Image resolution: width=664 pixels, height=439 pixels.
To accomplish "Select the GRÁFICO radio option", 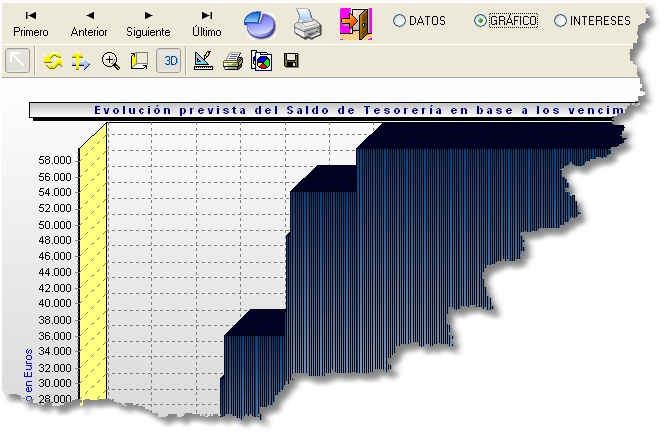I will pyautogui.click(x=506, y=20).
